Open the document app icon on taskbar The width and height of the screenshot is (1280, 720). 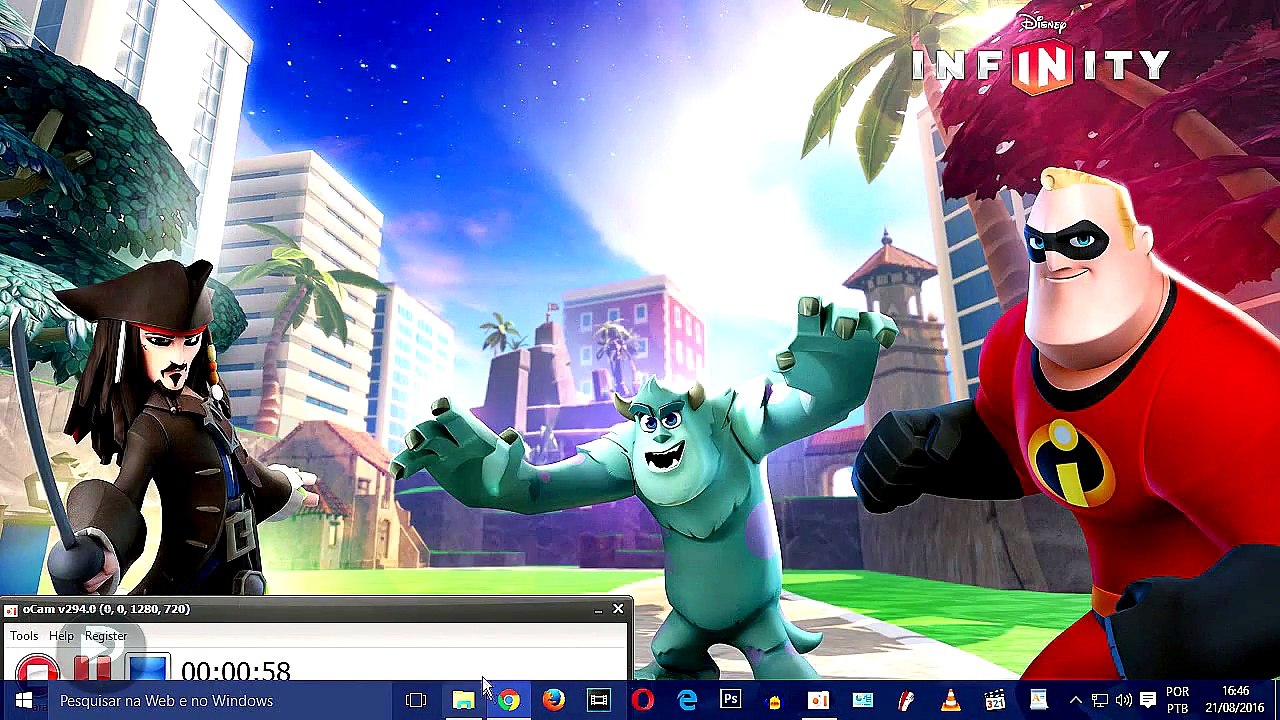point(1038,701)
